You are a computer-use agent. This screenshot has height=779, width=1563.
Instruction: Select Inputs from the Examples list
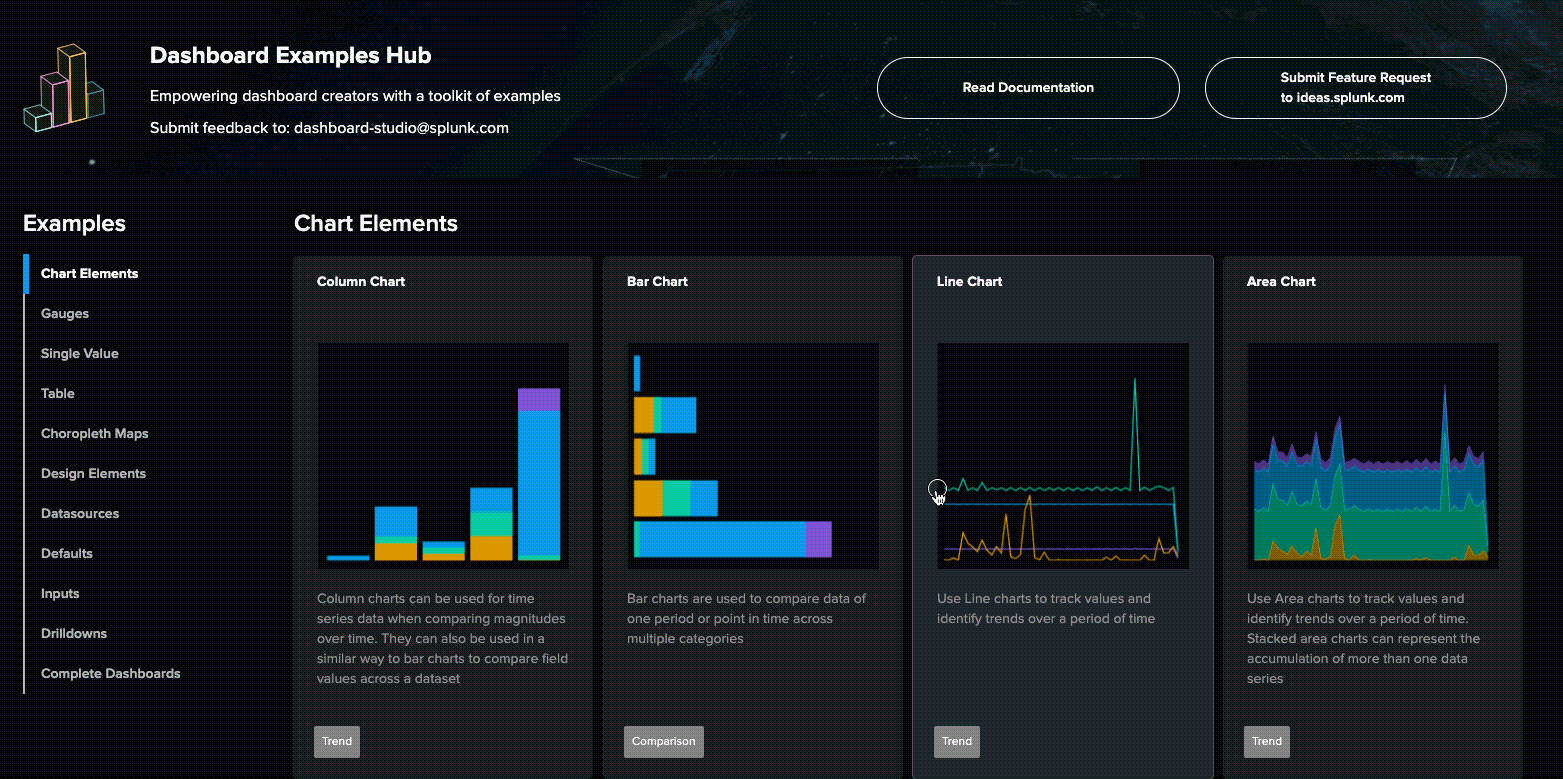(59, 593)
